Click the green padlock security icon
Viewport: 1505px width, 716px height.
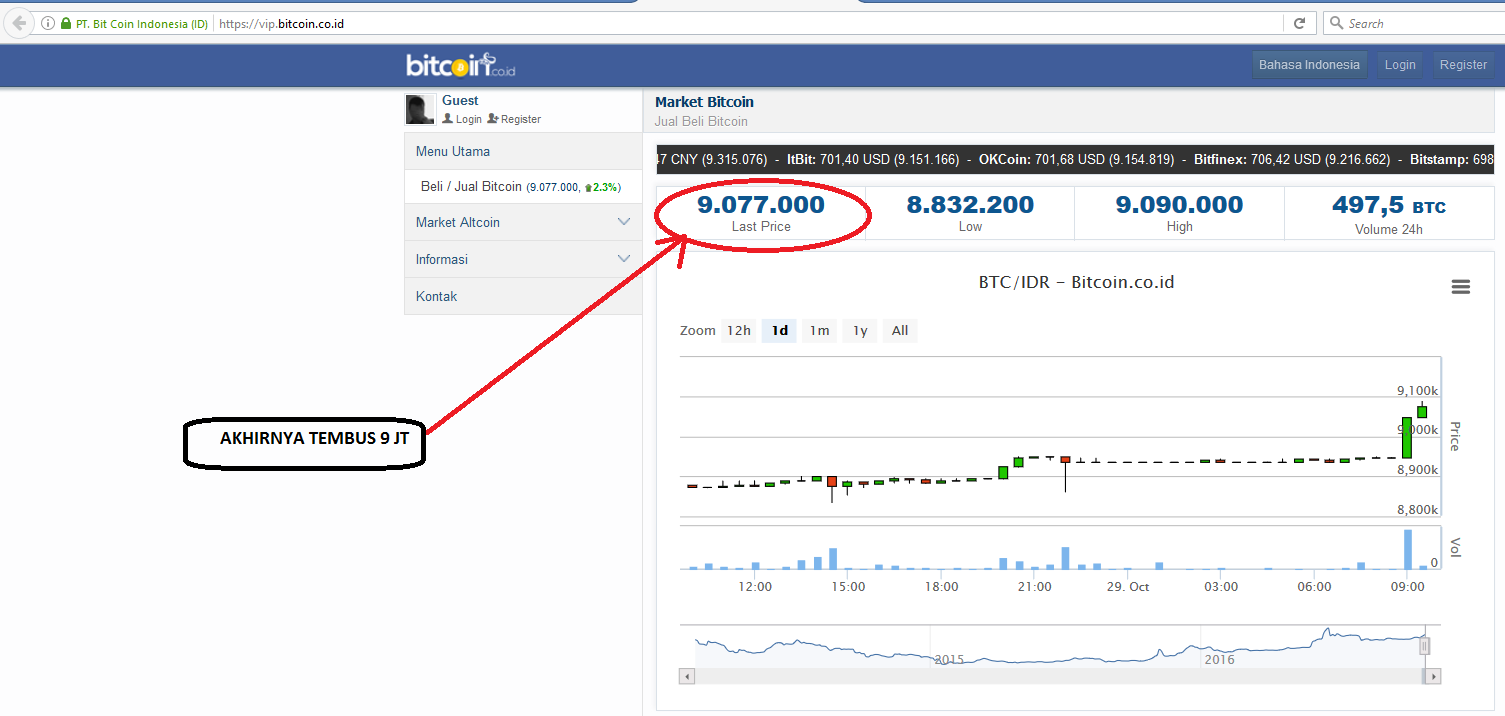pyautogui.click(x=66, y=23)
